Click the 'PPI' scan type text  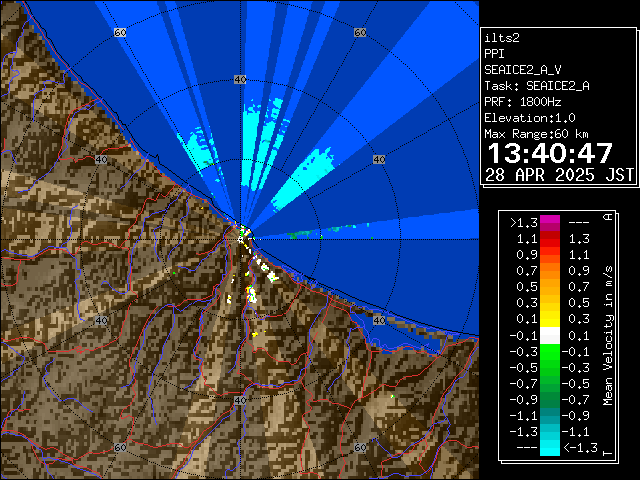[x=494, y=54]
